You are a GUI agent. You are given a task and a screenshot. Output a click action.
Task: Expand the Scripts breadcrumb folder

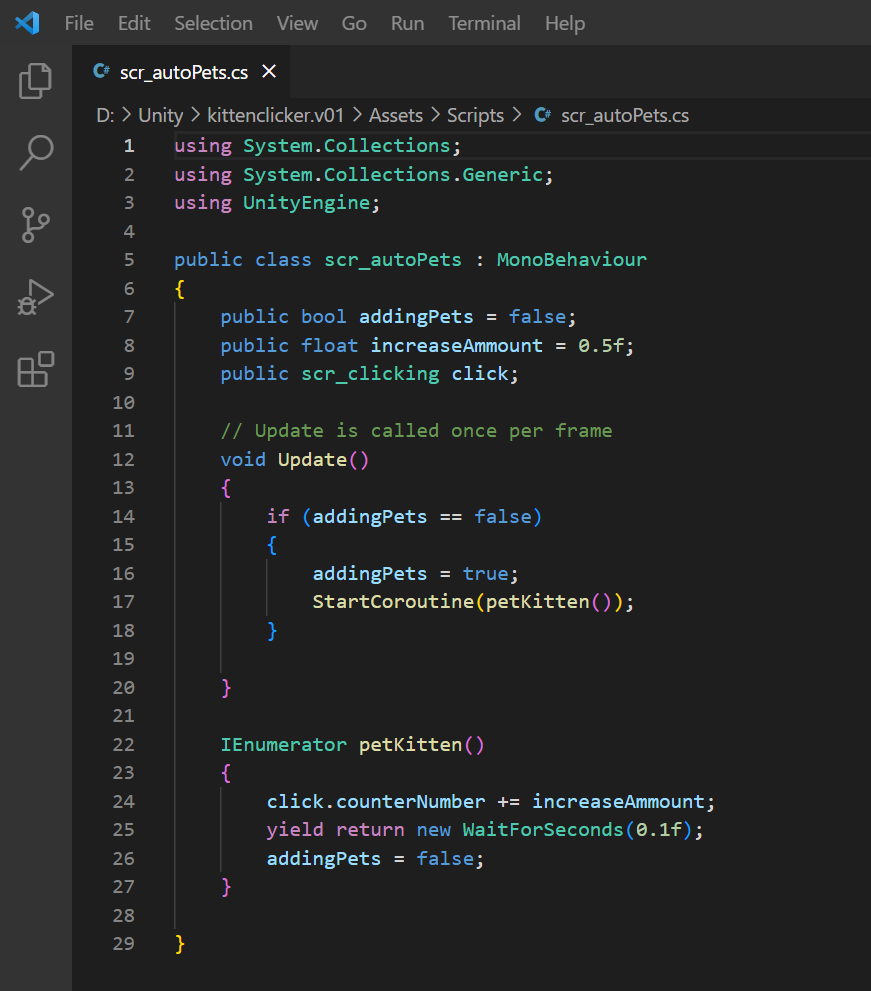pos(475,115)
